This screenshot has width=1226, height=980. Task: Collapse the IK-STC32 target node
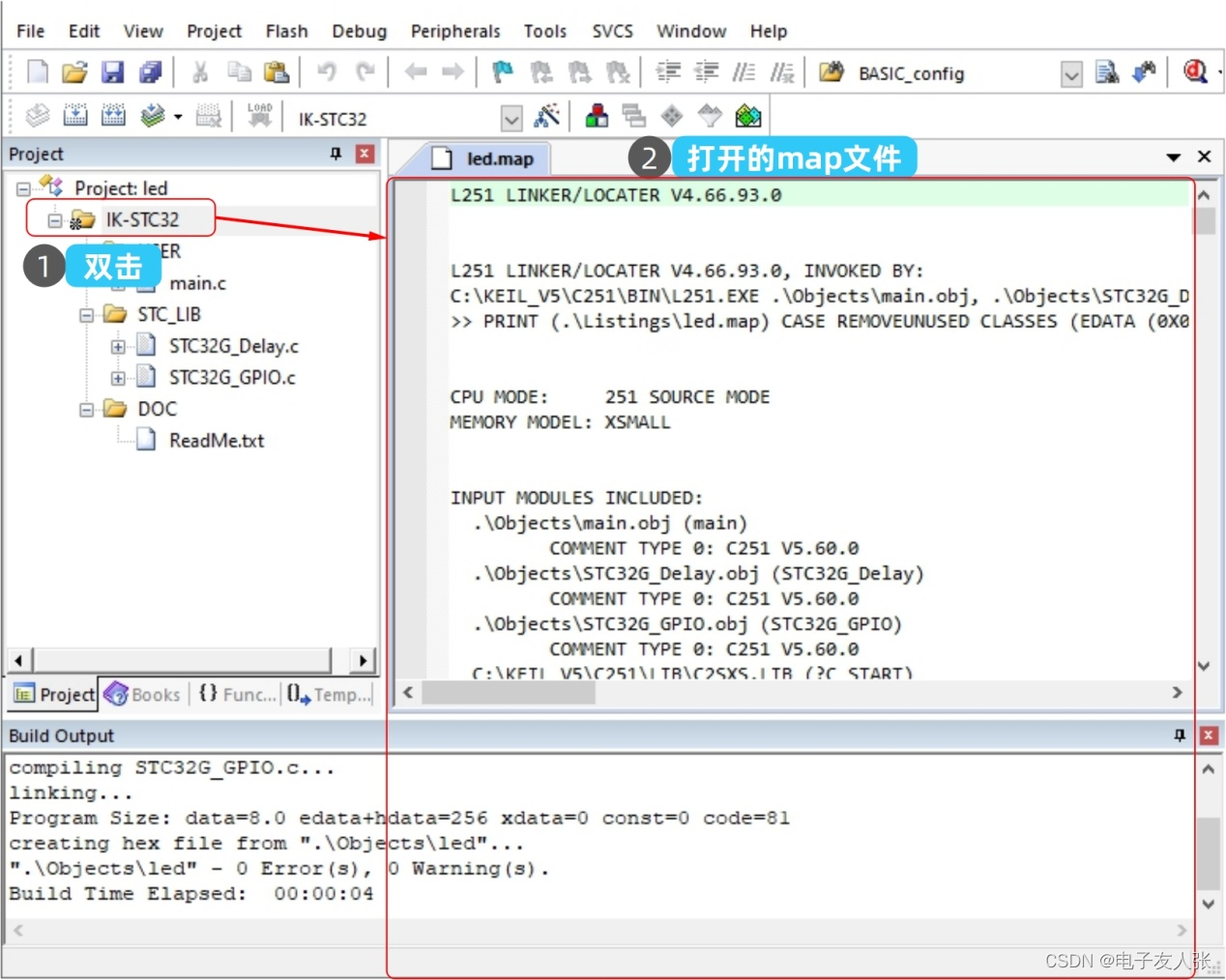point(55,220)
